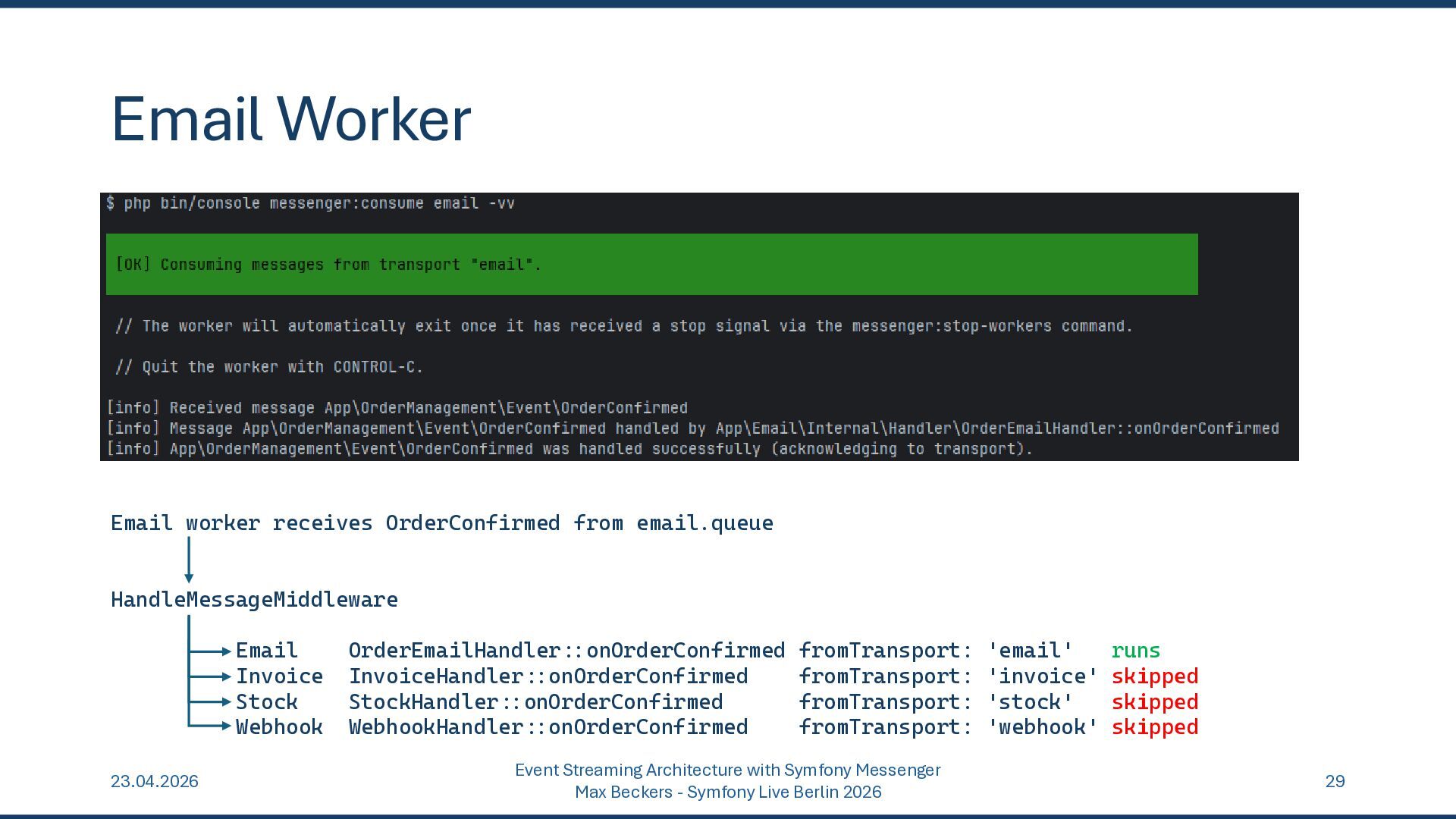Click the slide date 23.04.2026
1456x819 pixels.
tap(155, 782)
